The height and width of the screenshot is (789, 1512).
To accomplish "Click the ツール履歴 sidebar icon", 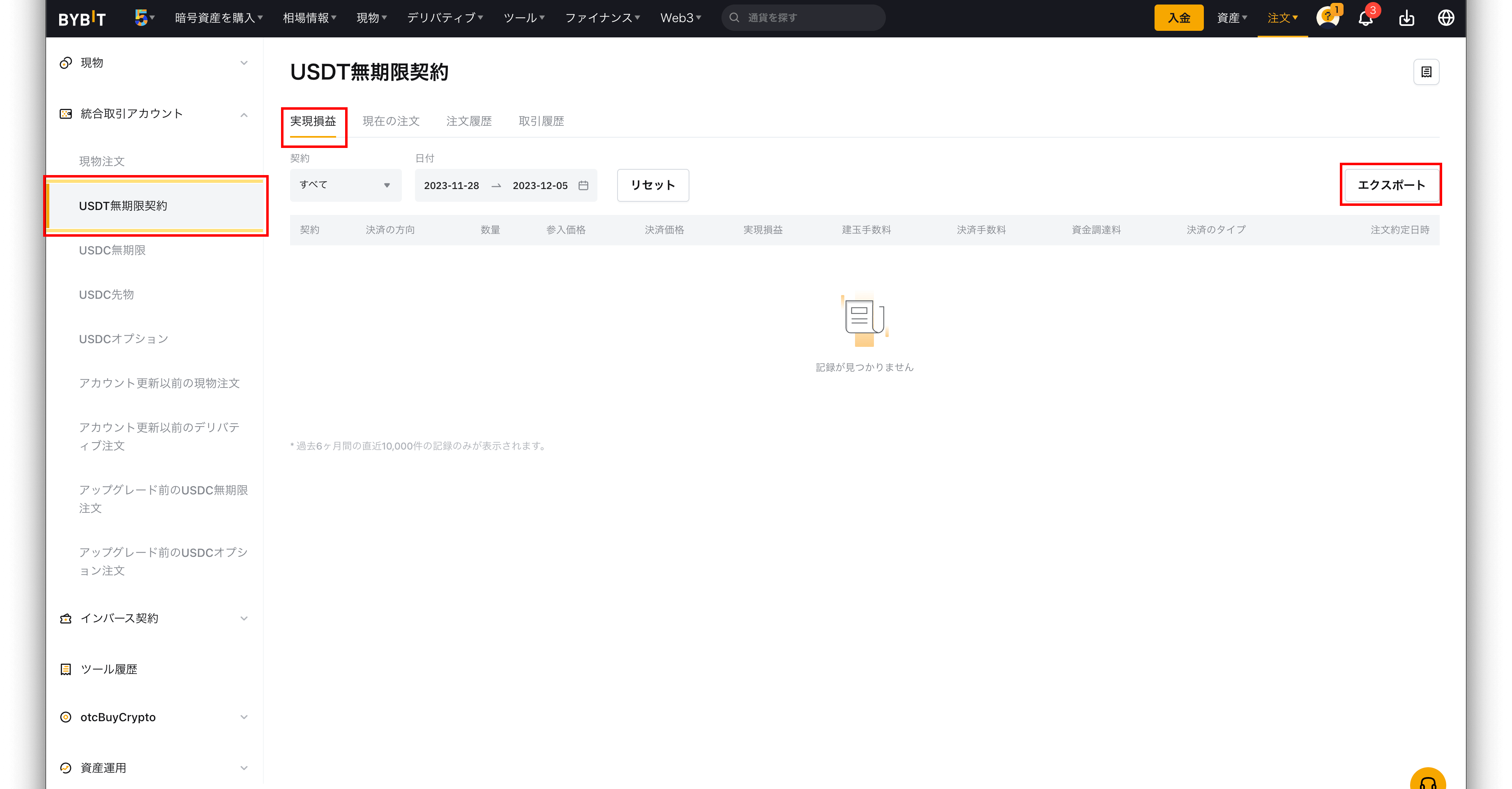I will (66, 669).
